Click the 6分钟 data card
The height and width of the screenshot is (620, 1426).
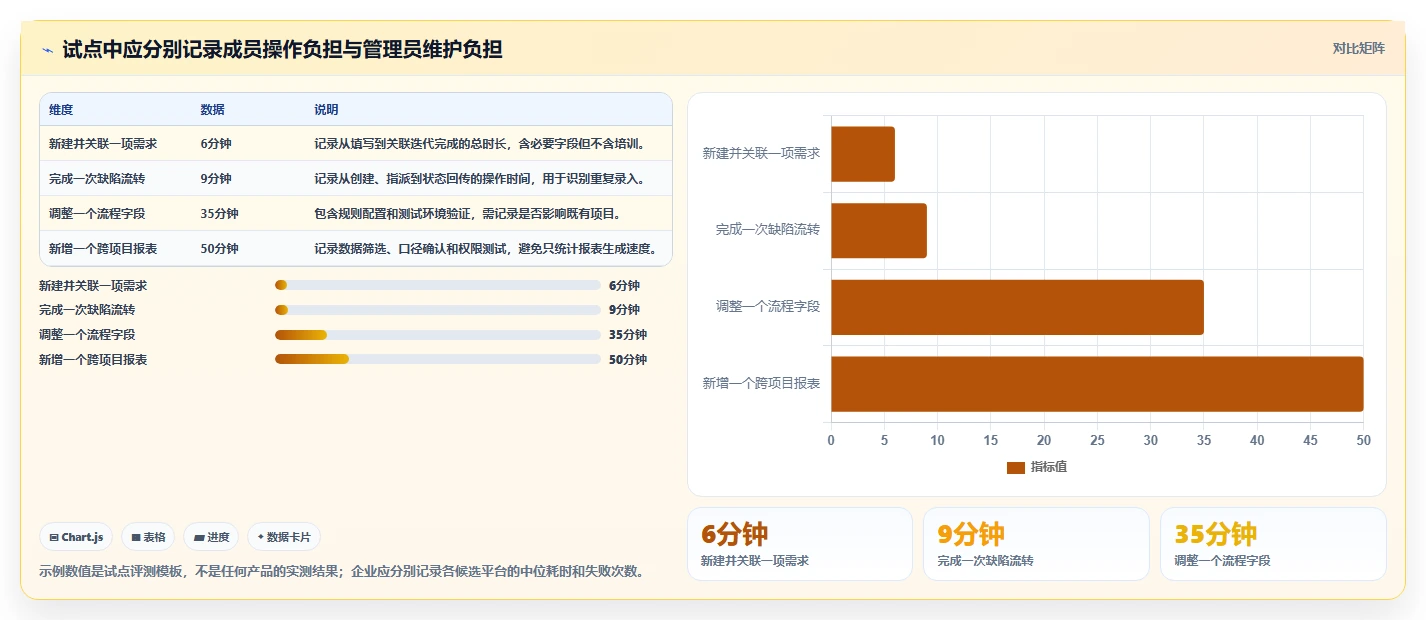pos(800,544)
